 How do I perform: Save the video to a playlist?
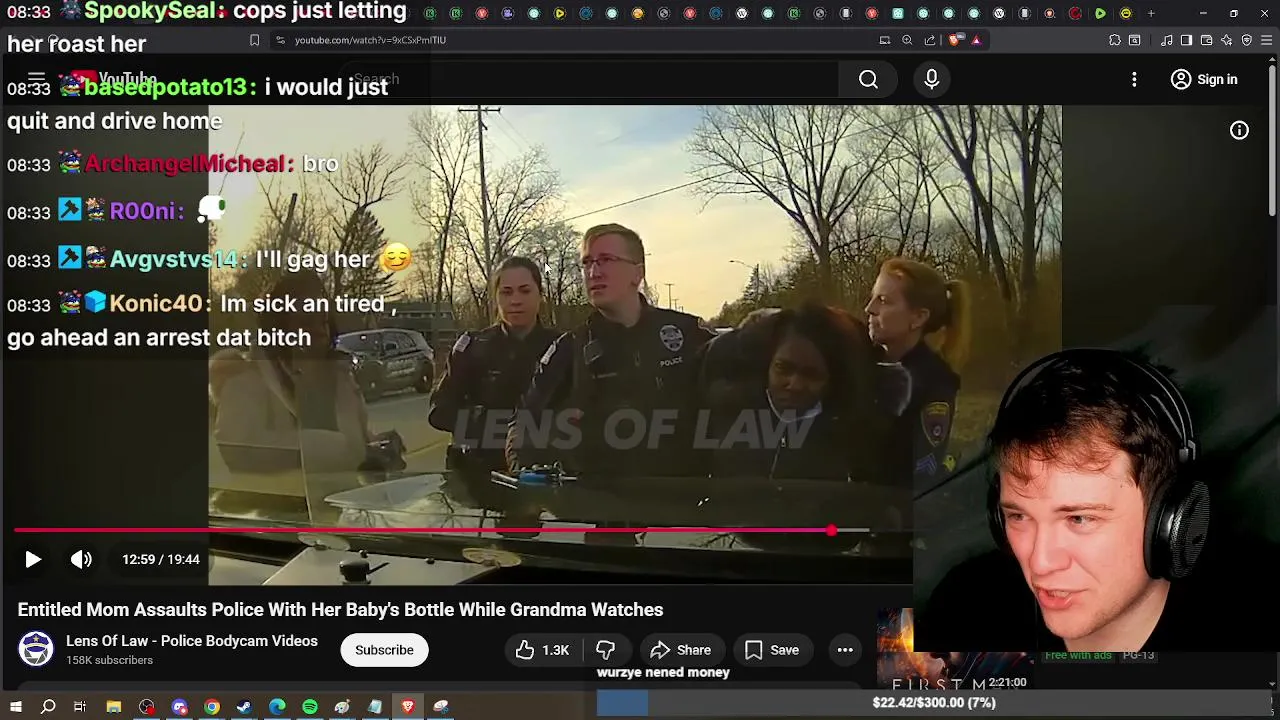(x=772, y=650)
